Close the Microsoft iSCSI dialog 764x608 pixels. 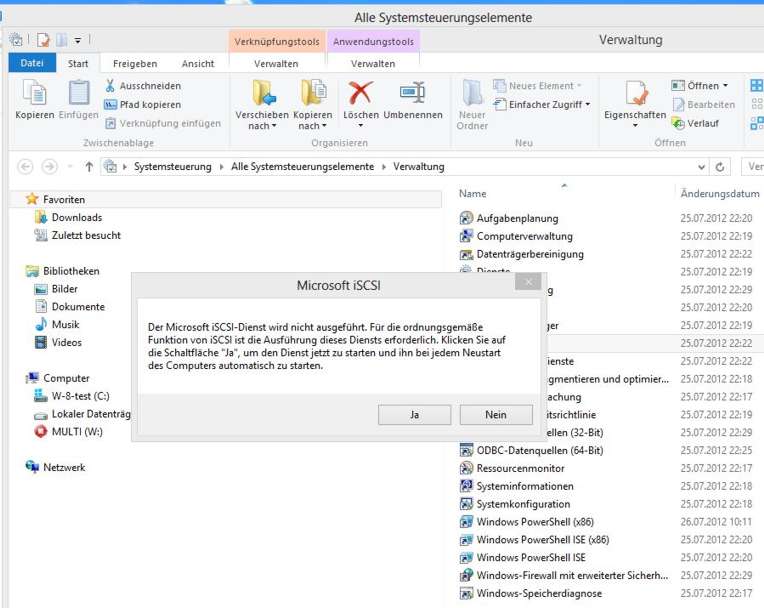click(x=528, y=282)
